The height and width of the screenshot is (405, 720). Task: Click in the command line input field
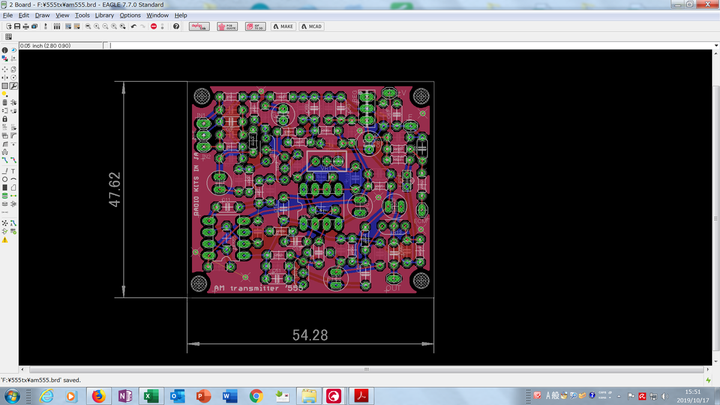pos(400,45)
